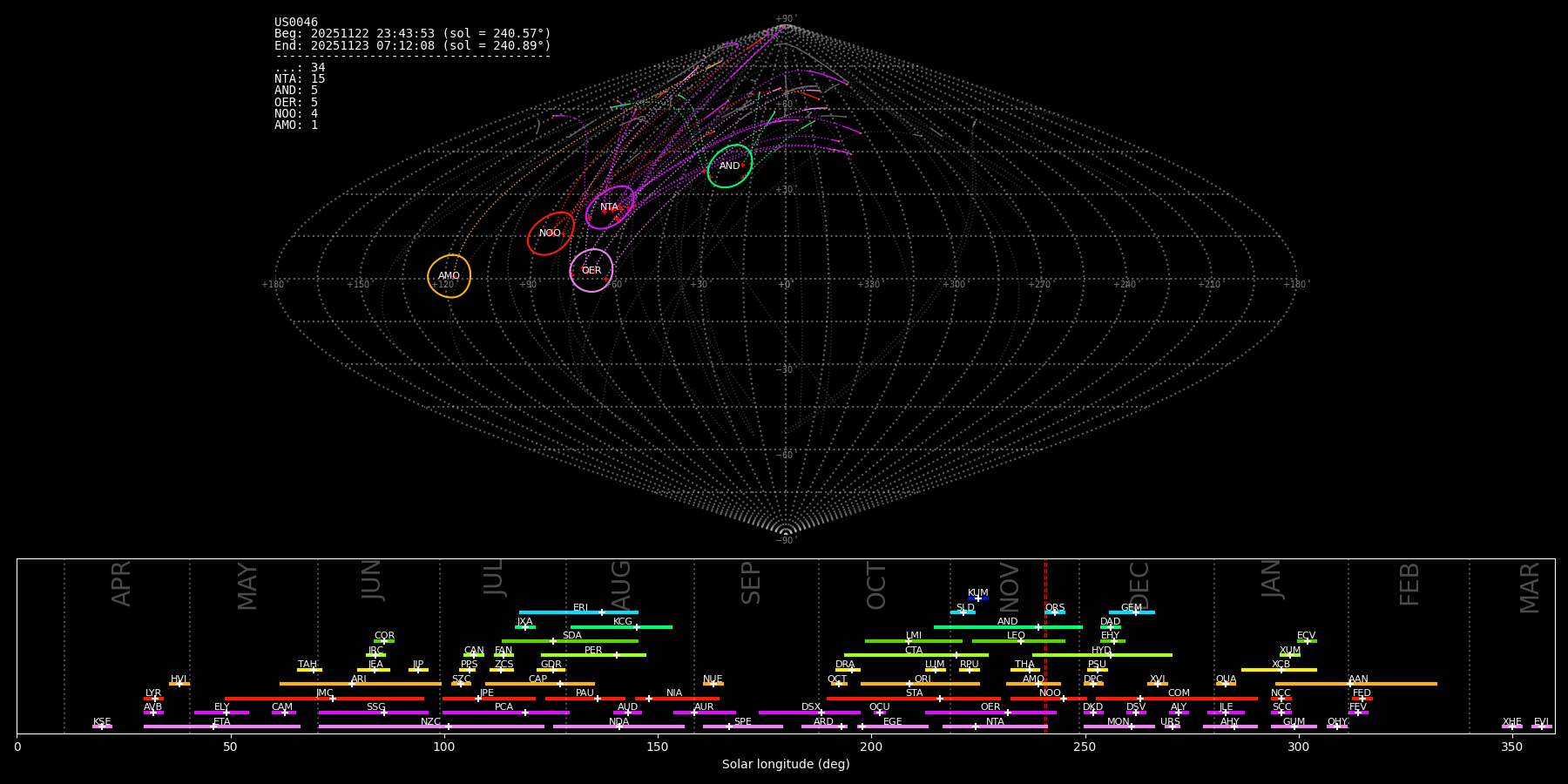
Task: Click the red NOO radiant circle
Action: (x=550, y=233)
